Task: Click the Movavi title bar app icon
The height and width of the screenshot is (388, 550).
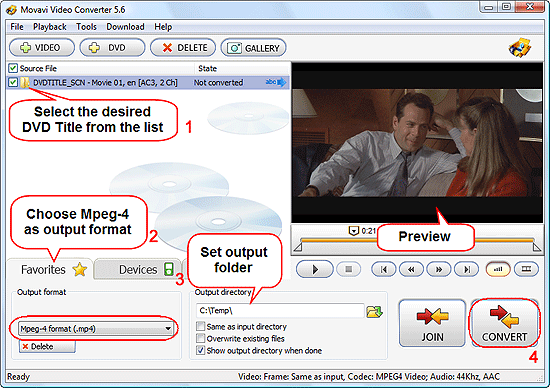Action: click(11, 10)
